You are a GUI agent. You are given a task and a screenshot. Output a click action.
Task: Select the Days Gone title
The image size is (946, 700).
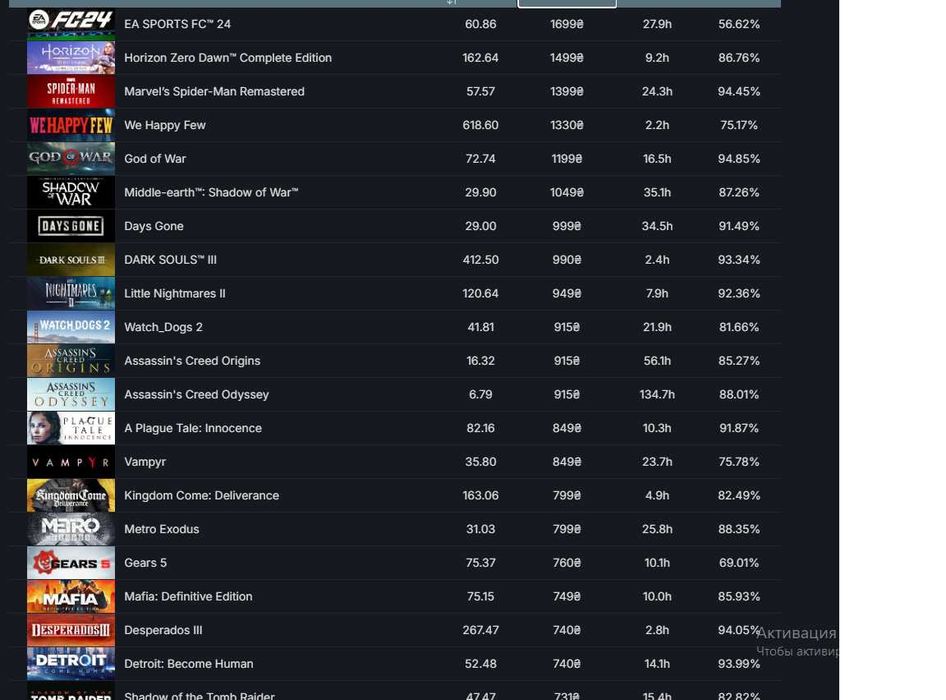154,226
